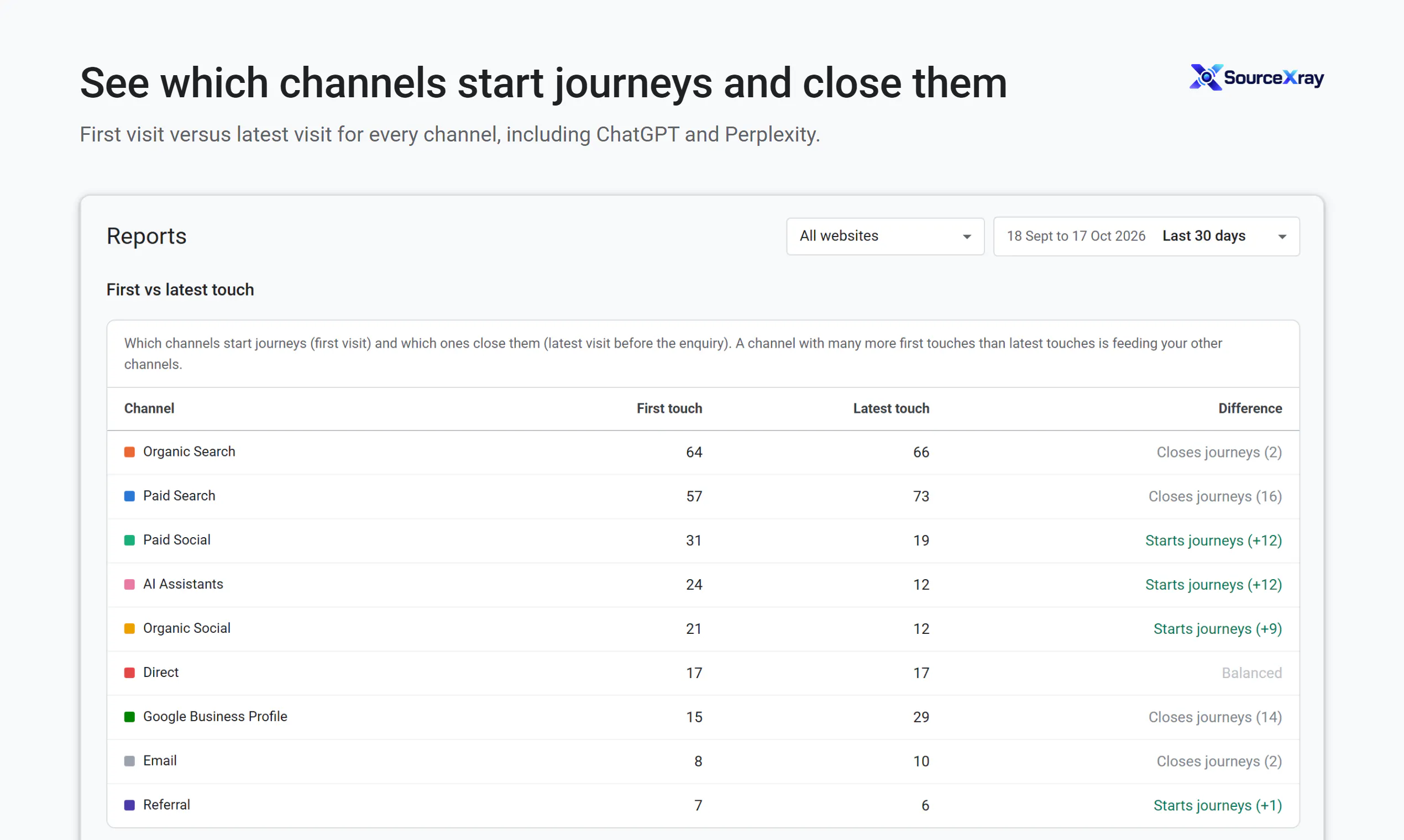Image resolution: width=1404 pixels, height=840 pixels.
Task: Click 'Starts journeys (+12)' in Paid Social row
Action: click(x=1213, y=540)
